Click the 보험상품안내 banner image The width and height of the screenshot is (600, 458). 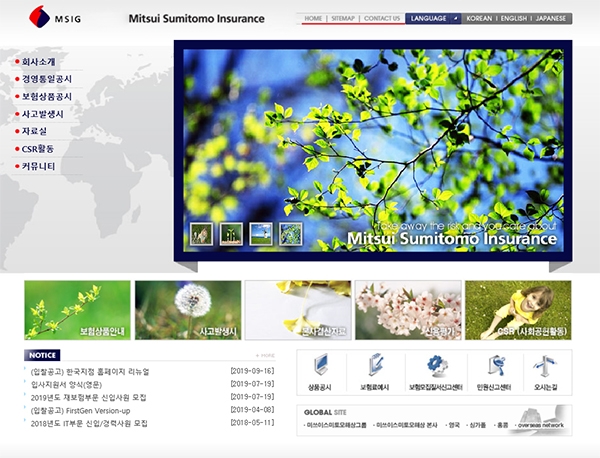coord(77,310)
